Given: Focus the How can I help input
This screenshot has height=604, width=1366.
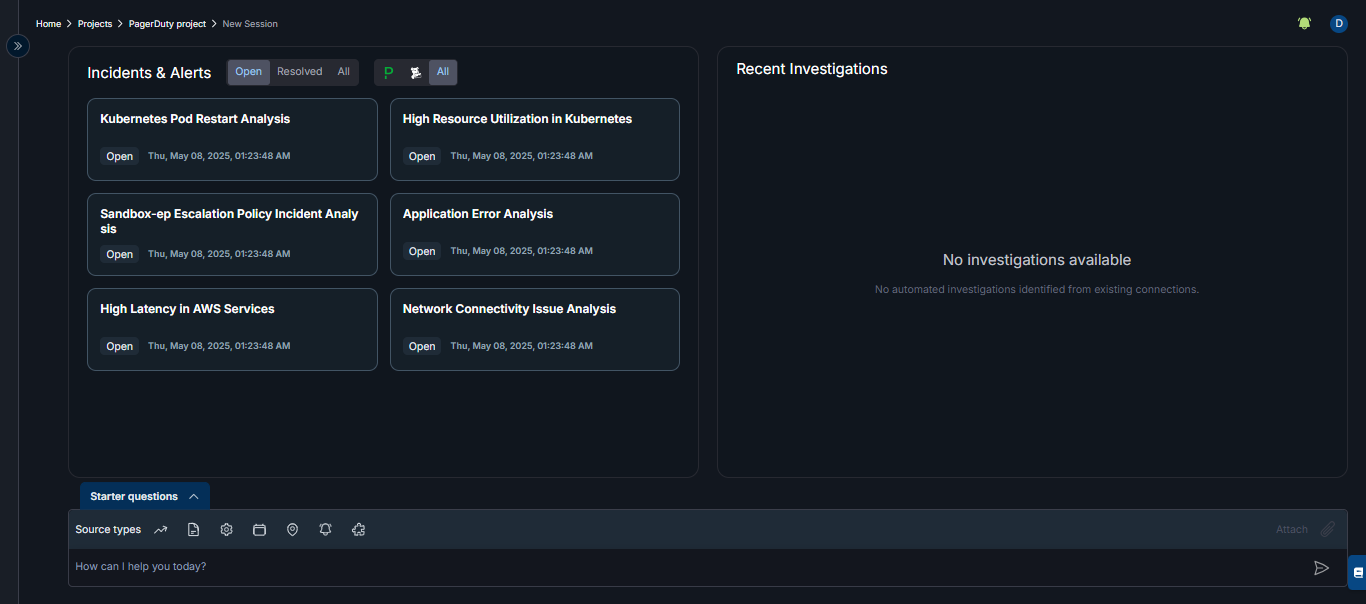Looking at the screenshot, I should [680, 567].
